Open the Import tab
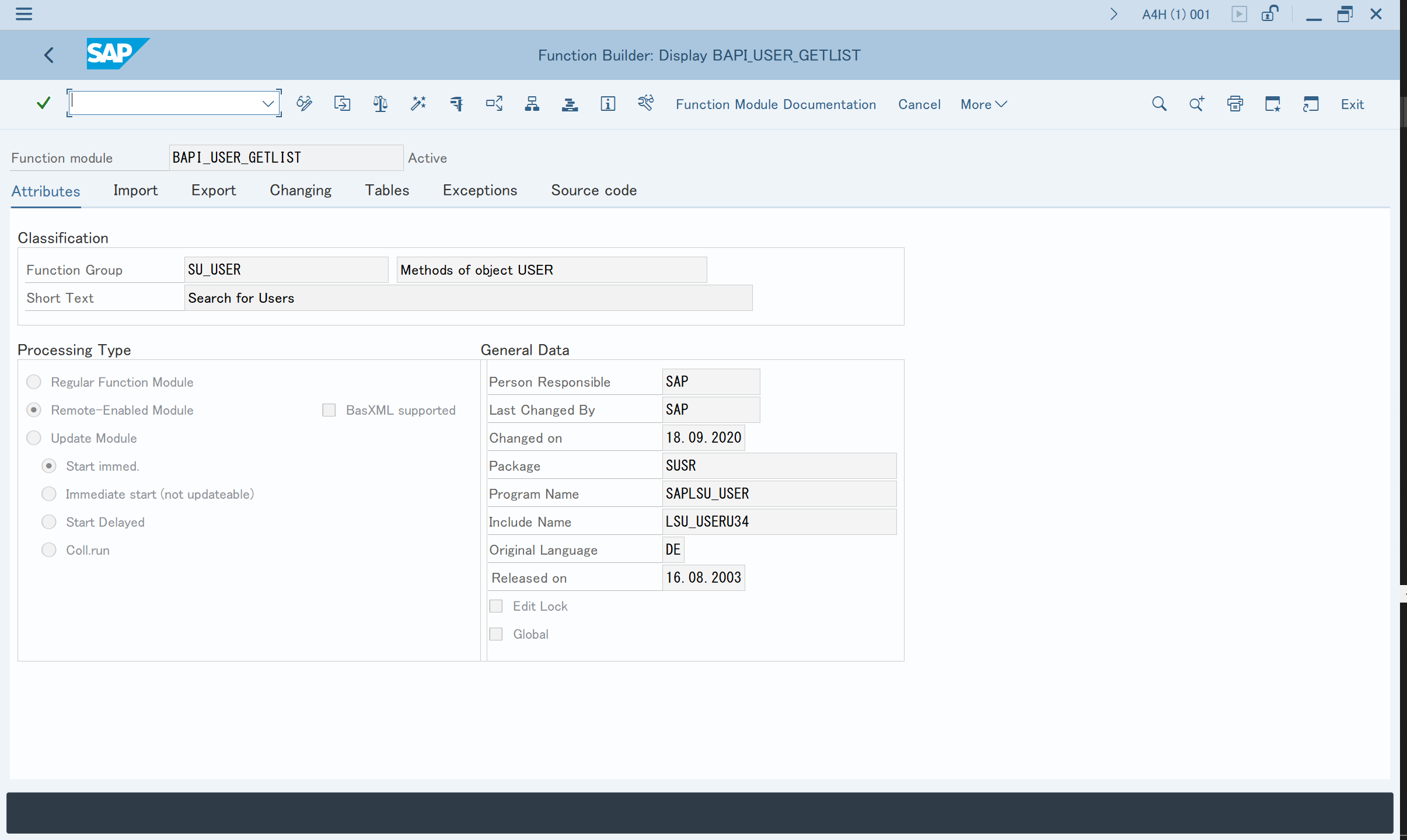This screenshot has height=840, width=1407. [135, 190]
